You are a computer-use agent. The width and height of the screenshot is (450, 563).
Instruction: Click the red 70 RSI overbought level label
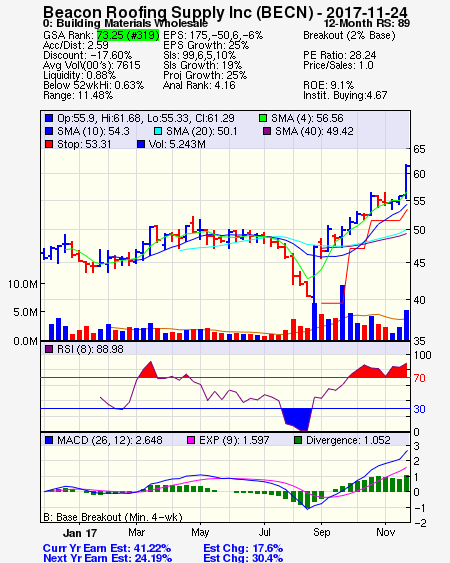tap(419, 378)
